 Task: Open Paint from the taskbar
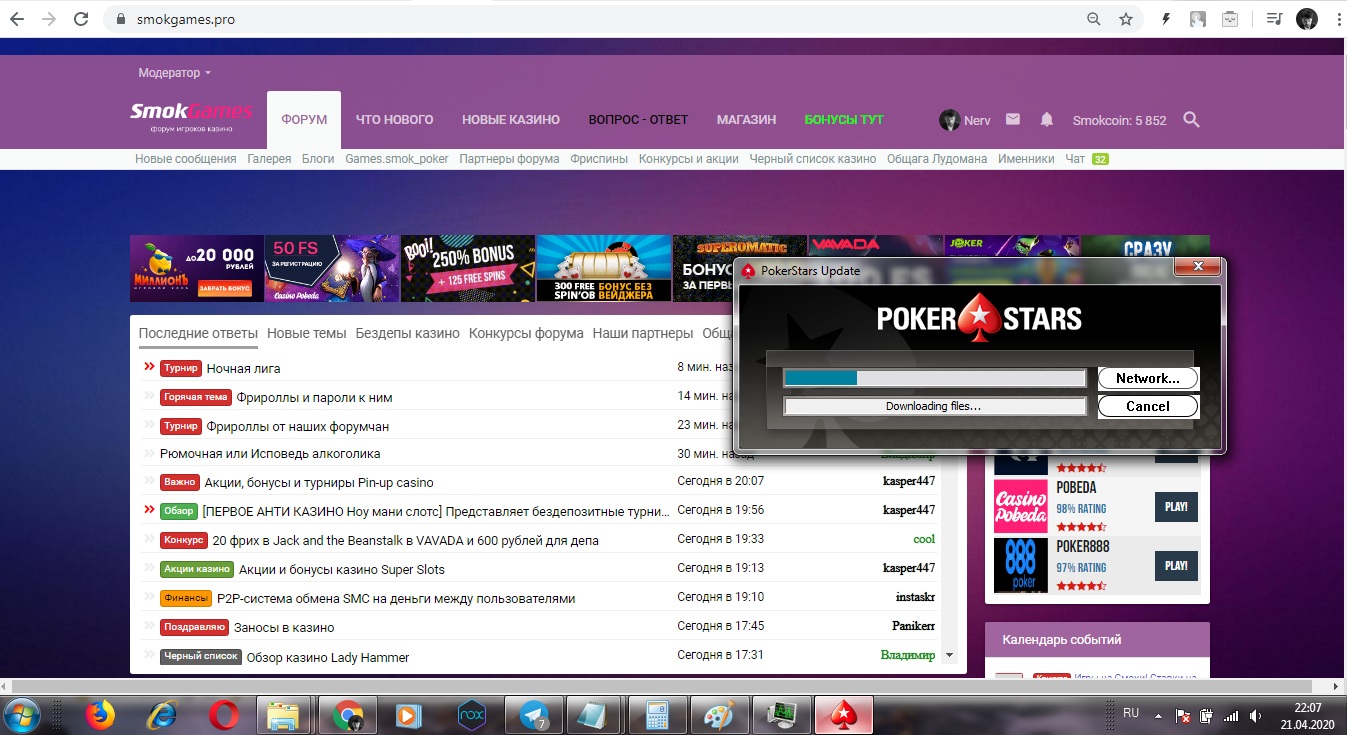719,715
